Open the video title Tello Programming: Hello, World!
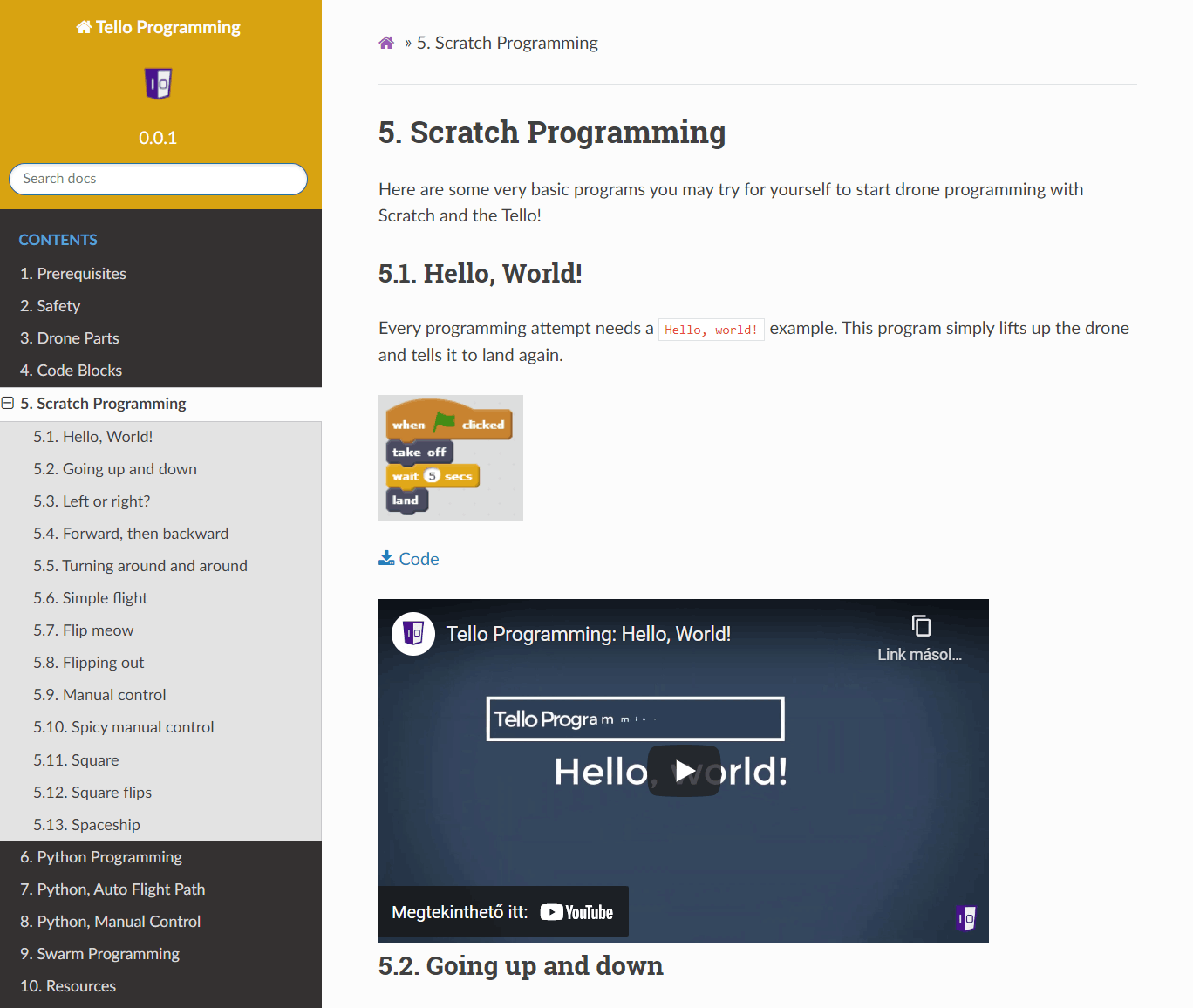This screenshot has height=1008, width=1193. tap(589, 634)
